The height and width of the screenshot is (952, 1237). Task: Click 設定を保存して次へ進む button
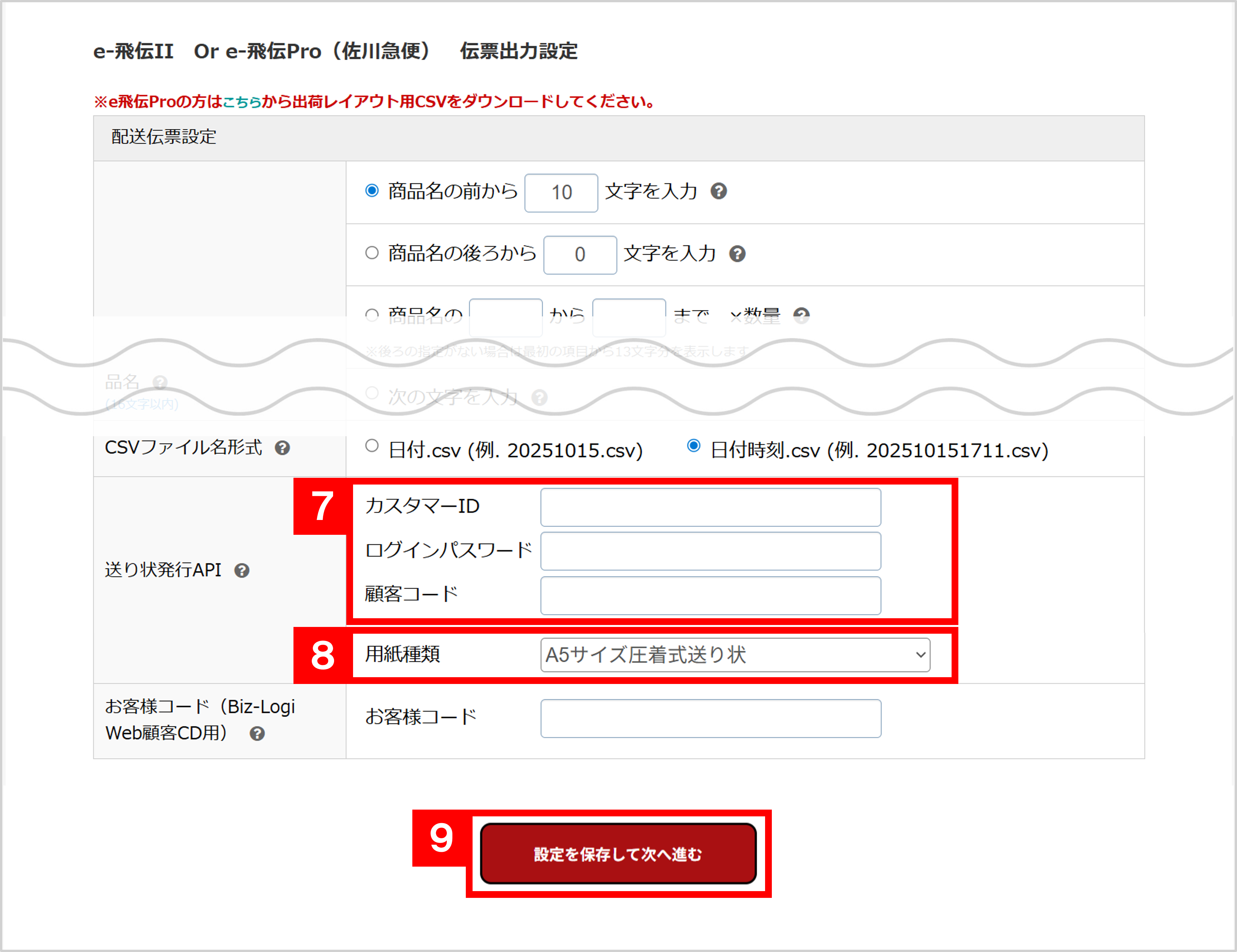point(618,853)
